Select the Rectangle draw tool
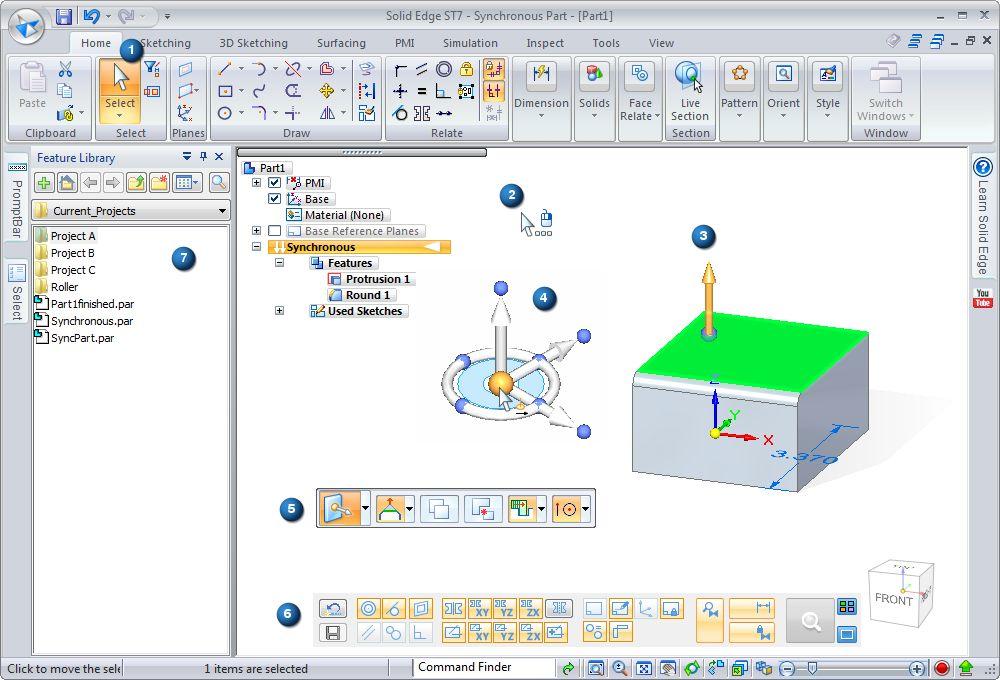1000x680 pixels. 224,91
